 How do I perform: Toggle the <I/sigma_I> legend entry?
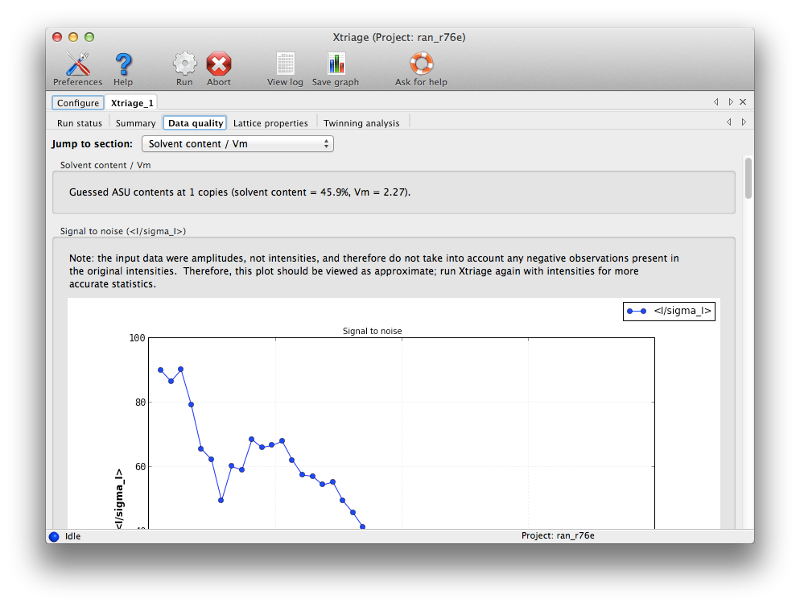[668, 311]
